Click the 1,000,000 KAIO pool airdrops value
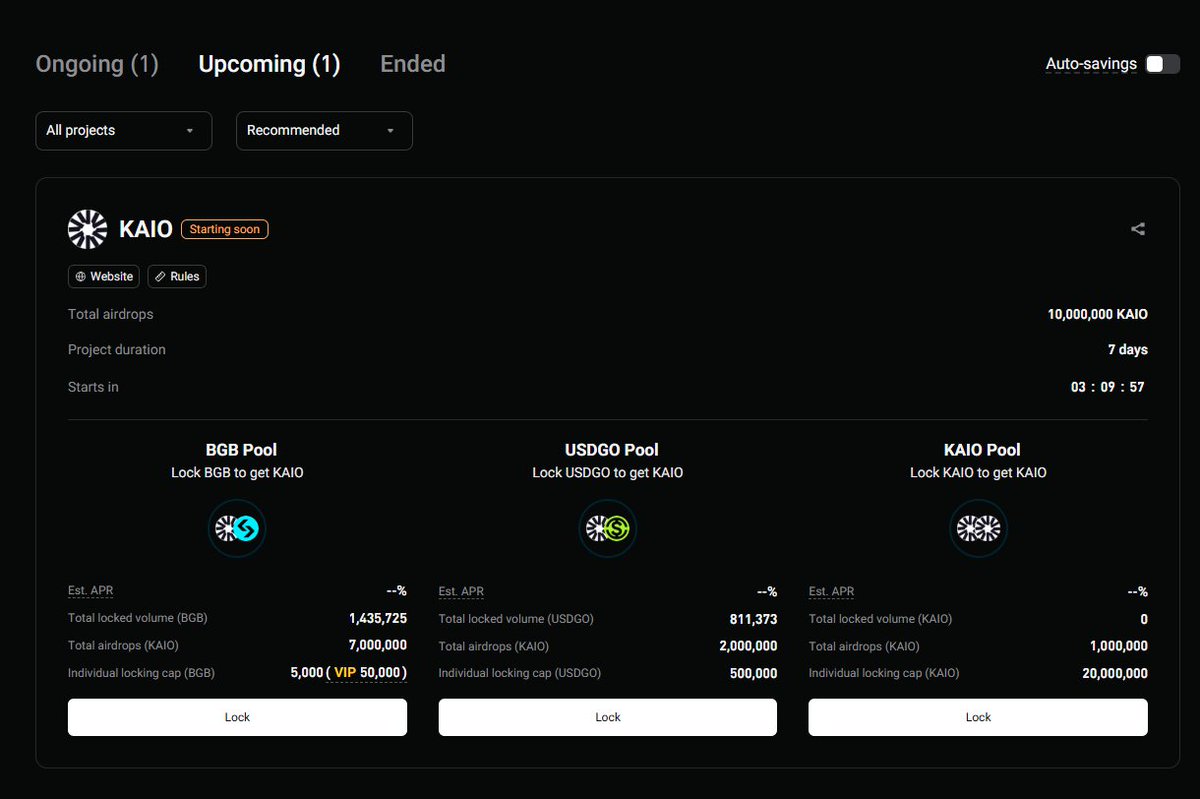Image resolution: width=1200 pixels, height=799 pixels. [x=1118, y=646]
